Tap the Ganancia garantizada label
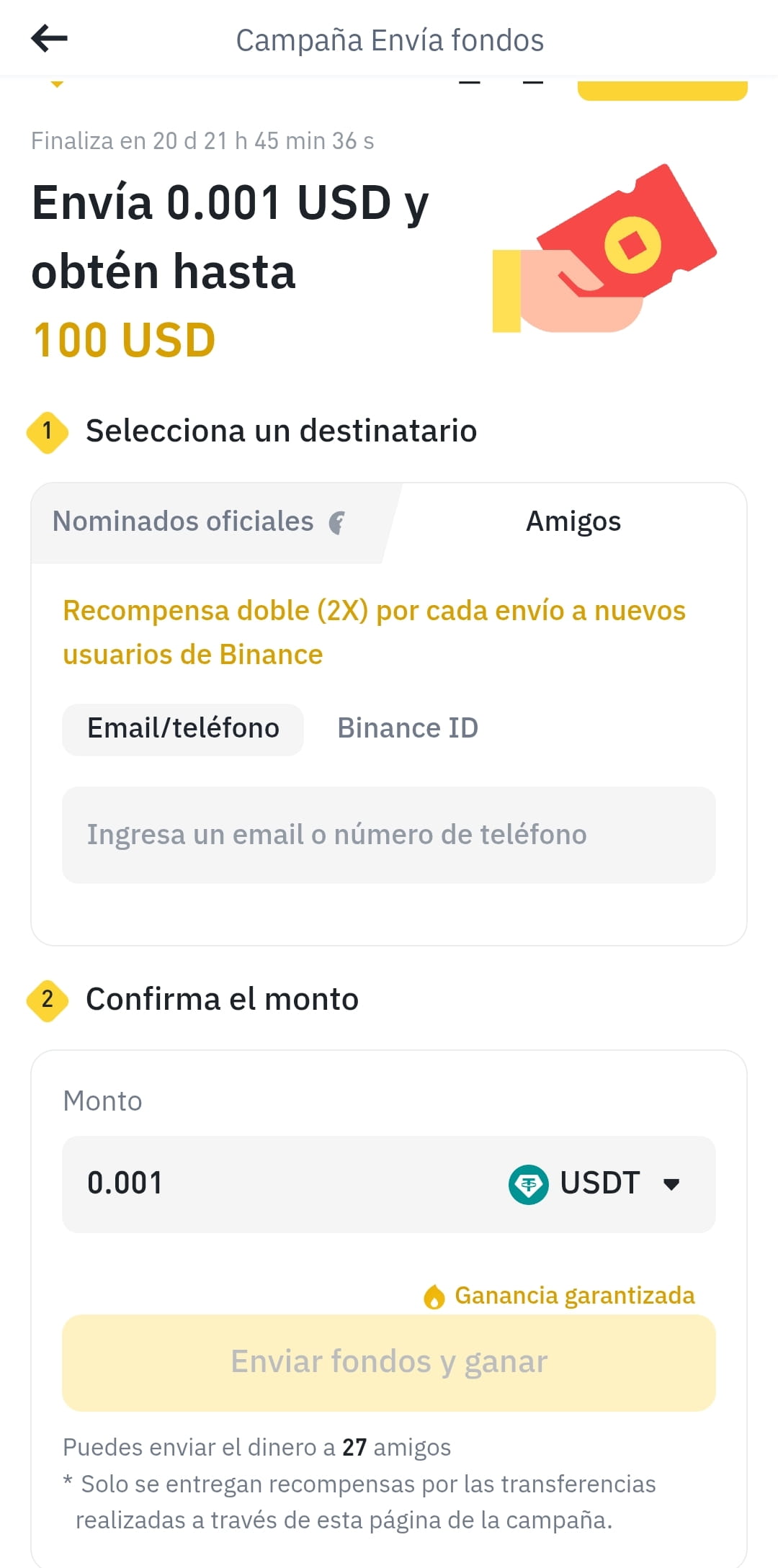The image size is (778, 1568). point(574,1296)
